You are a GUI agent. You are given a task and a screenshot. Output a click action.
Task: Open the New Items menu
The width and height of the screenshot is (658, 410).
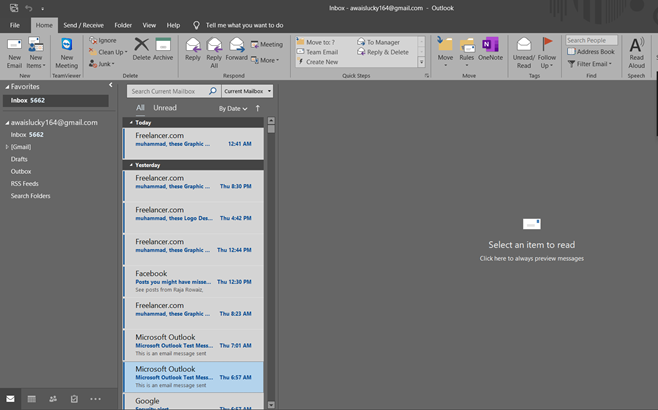[36, 53]
